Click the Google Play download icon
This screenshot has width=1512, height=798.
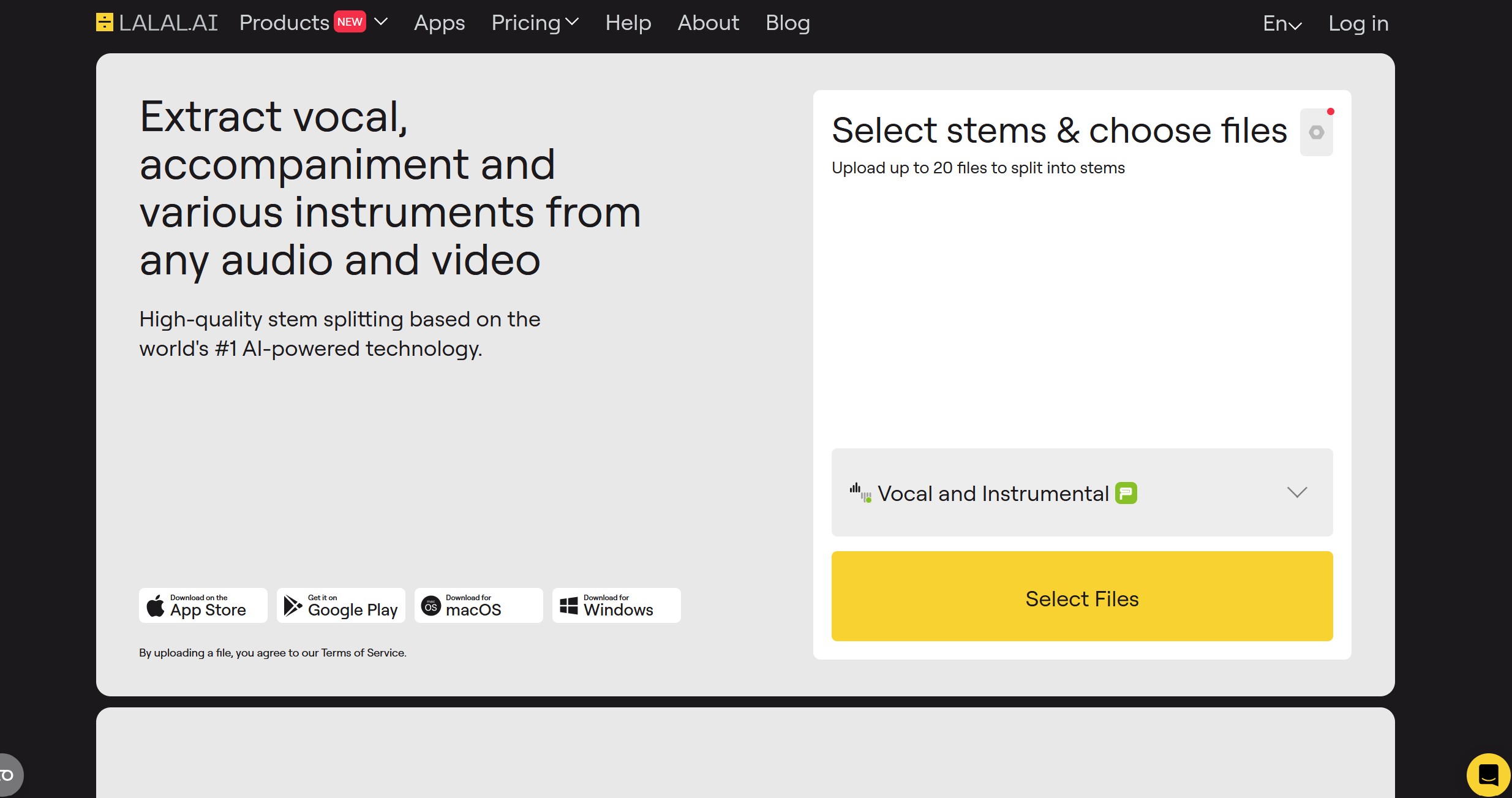coord(340,605)
